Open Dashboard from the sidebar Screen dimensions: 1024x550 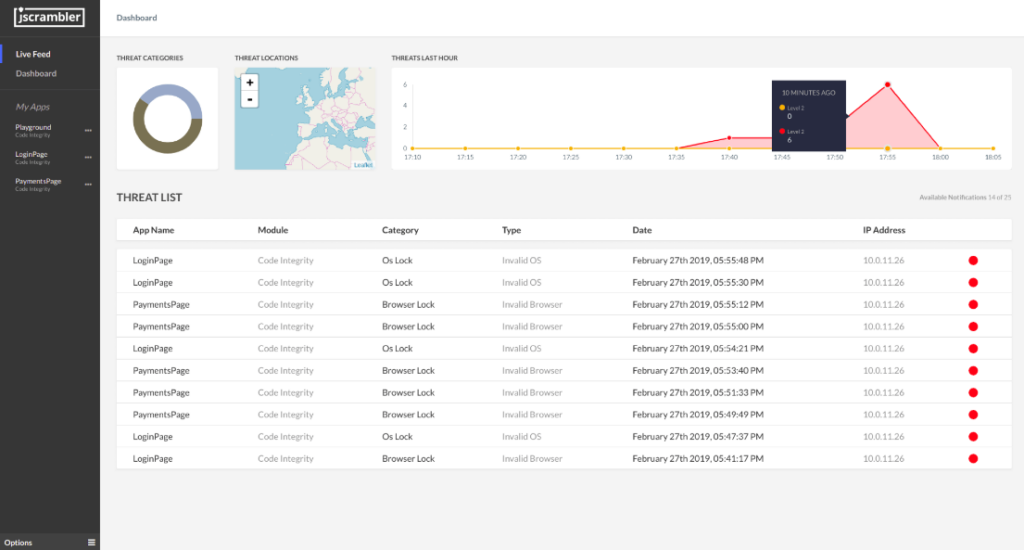pyautogui.click(x=36, y=74)
